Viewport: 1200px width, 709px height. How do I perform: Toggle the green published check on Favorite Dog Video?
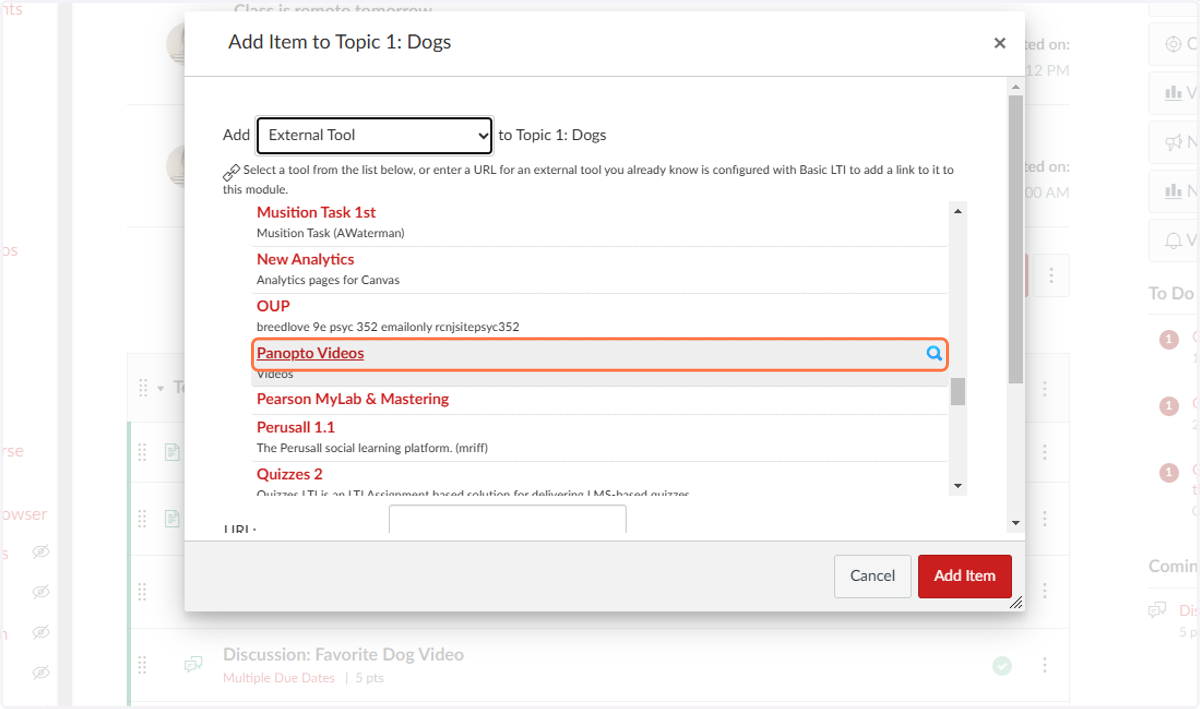coord(1001,665)
